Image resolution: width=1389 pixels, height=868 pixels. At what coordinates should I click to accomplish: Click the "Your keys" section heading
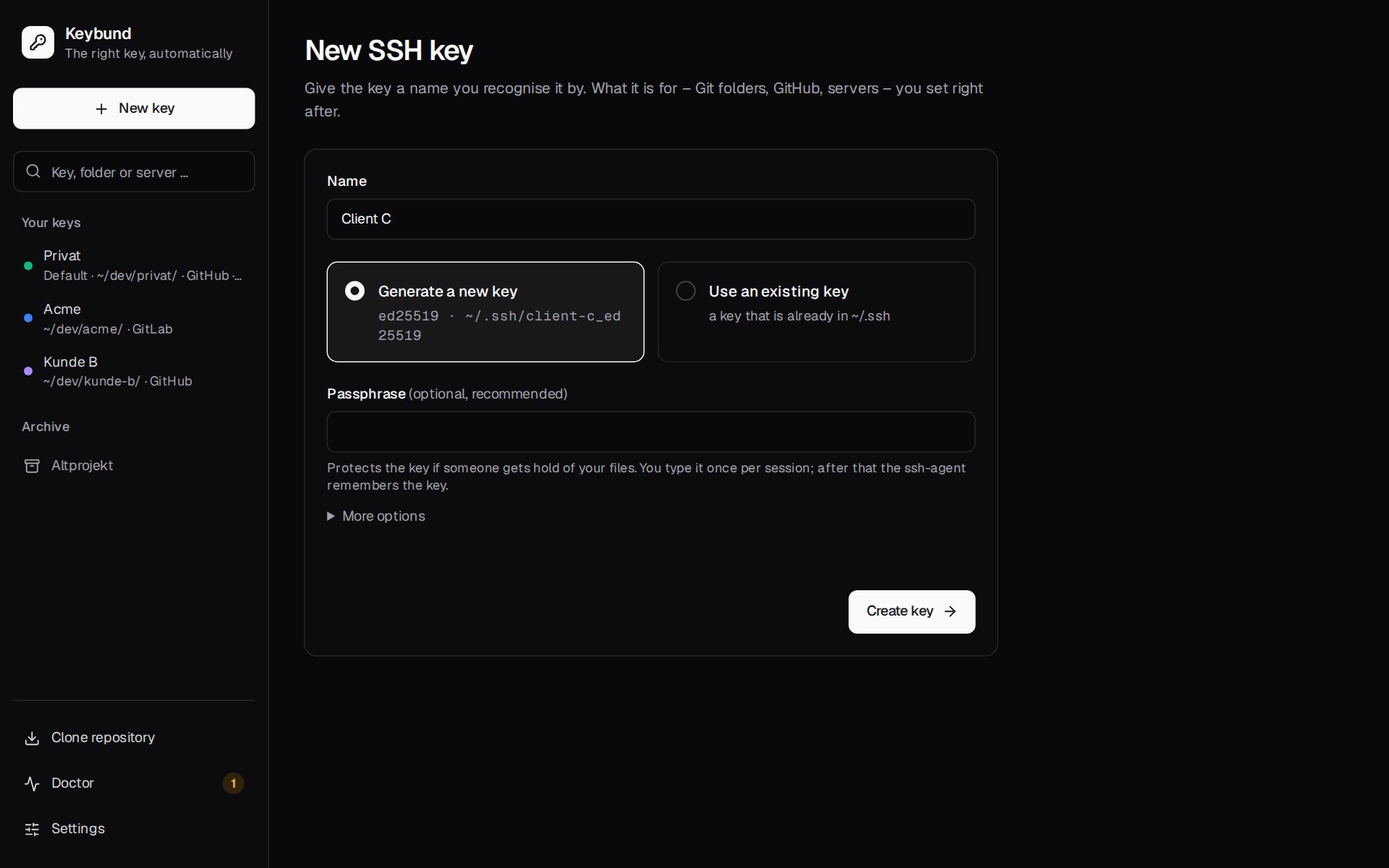(x=51, y=223)
